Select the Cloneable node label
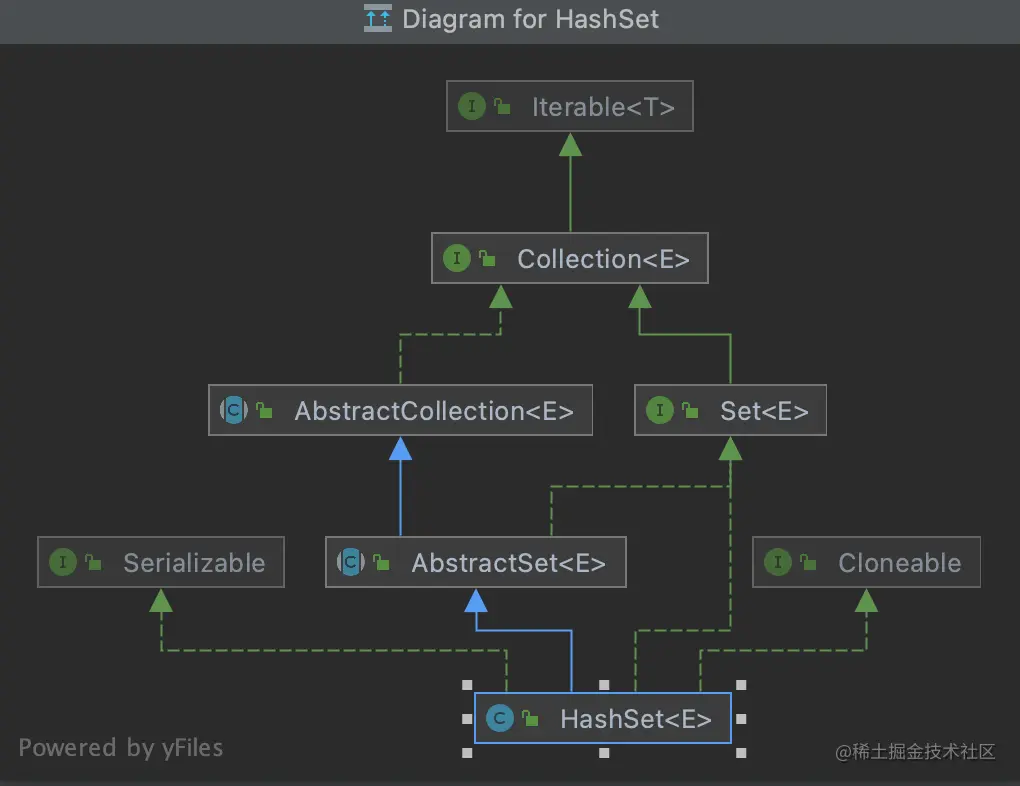The height and width of the screenshot is (786, 1020). coord(899,562)
